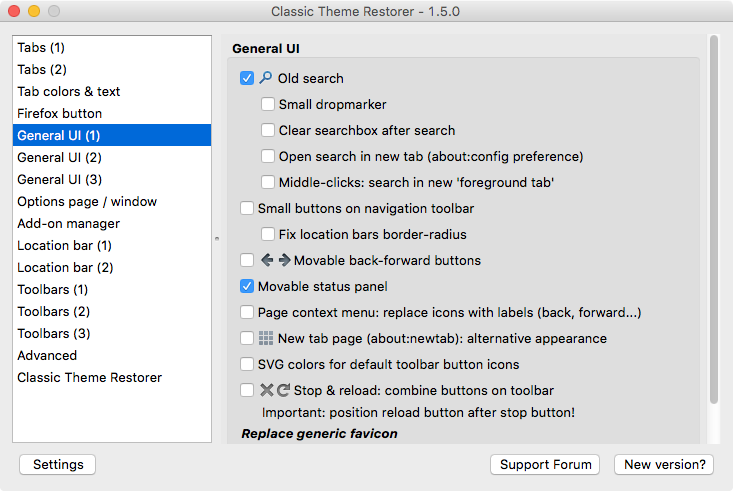733x491 pixels.
Task: Check Small buttons on navigation toolbar
Action: pyautogui.click(x=247, y=208)
